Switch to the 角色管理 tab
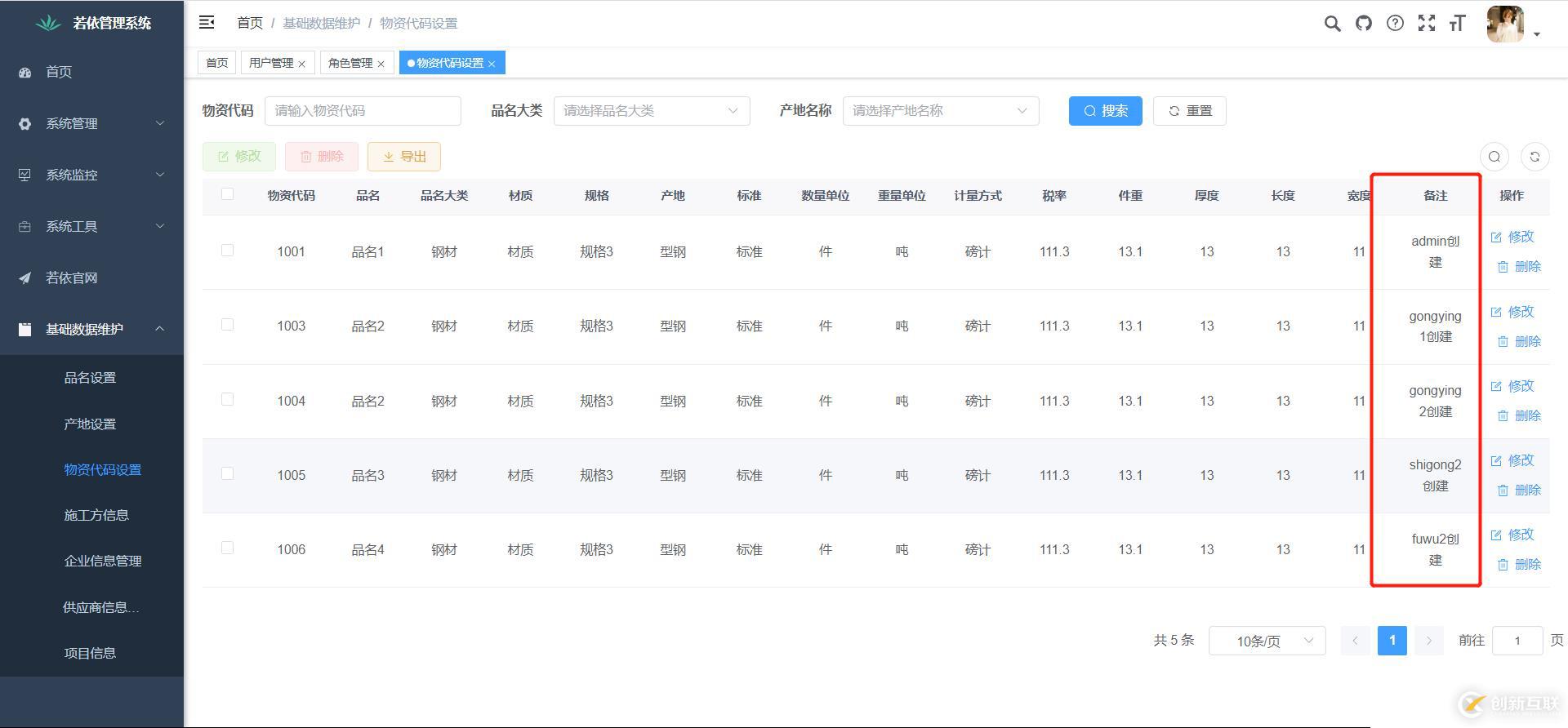This screenshot has width=1568, height=728. (x=350, y=63)
